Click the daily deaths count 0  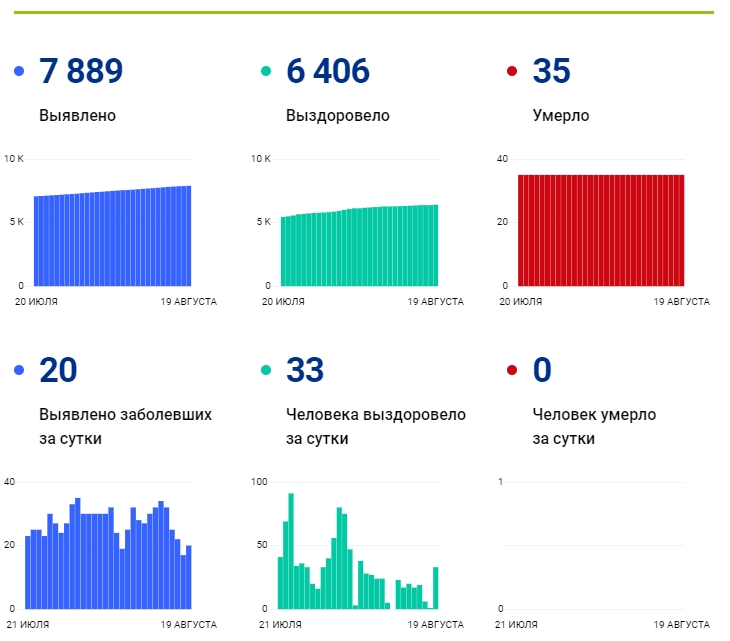coord(542,370)
